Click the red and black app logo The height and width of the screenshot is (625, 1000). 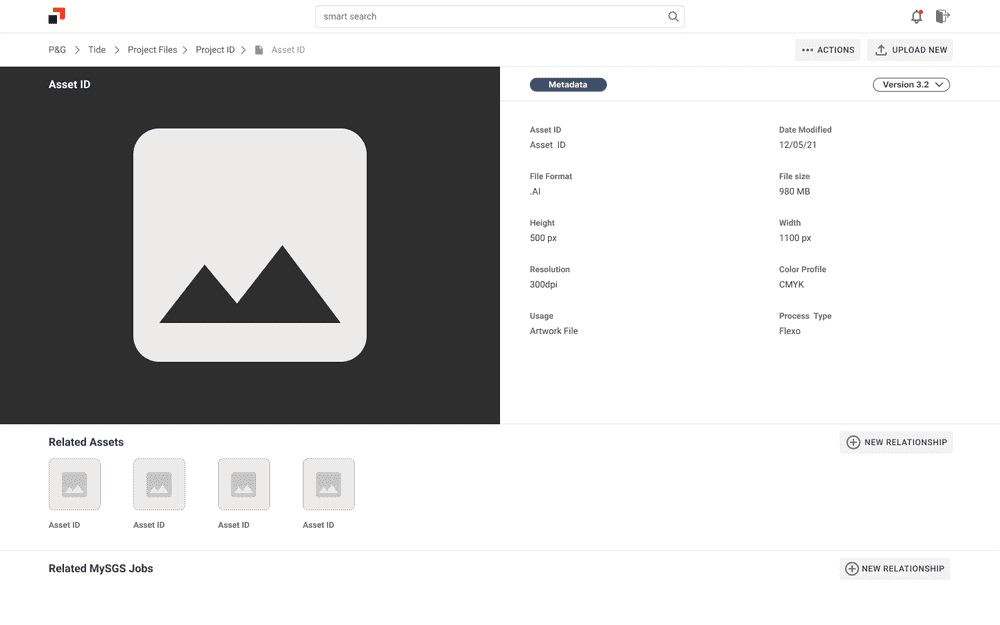(57, 16)
